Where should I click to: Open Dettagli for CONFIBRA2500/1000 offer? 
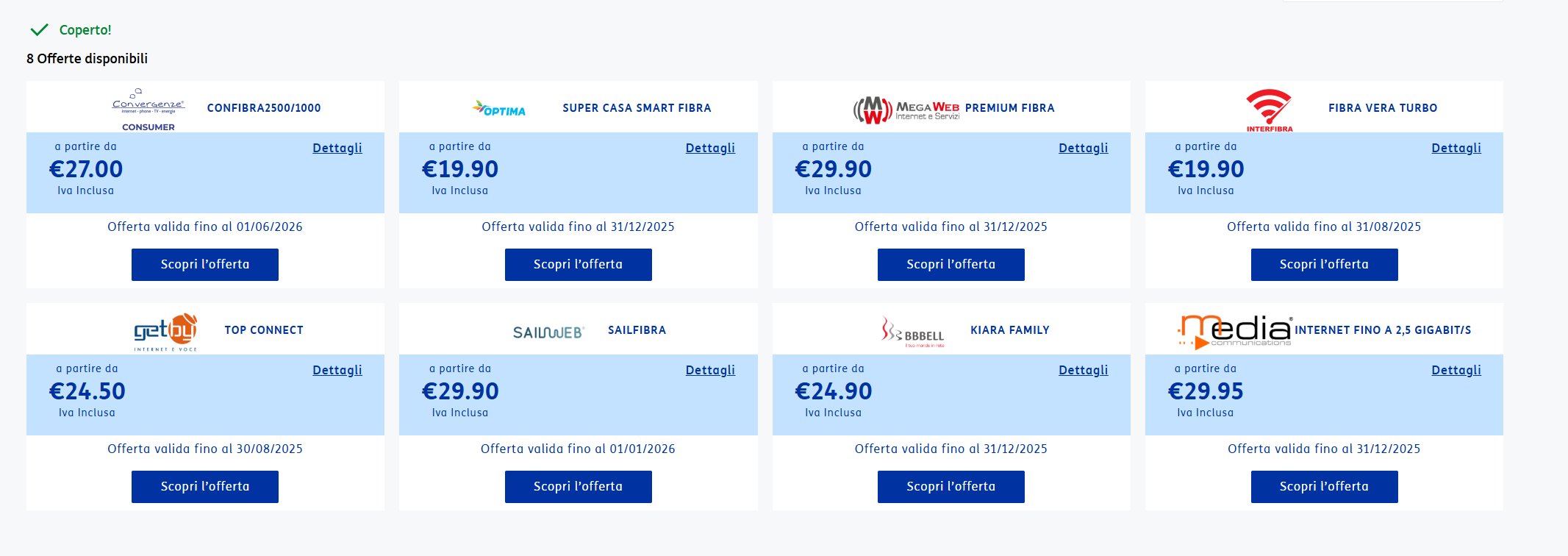pos(337,148)
